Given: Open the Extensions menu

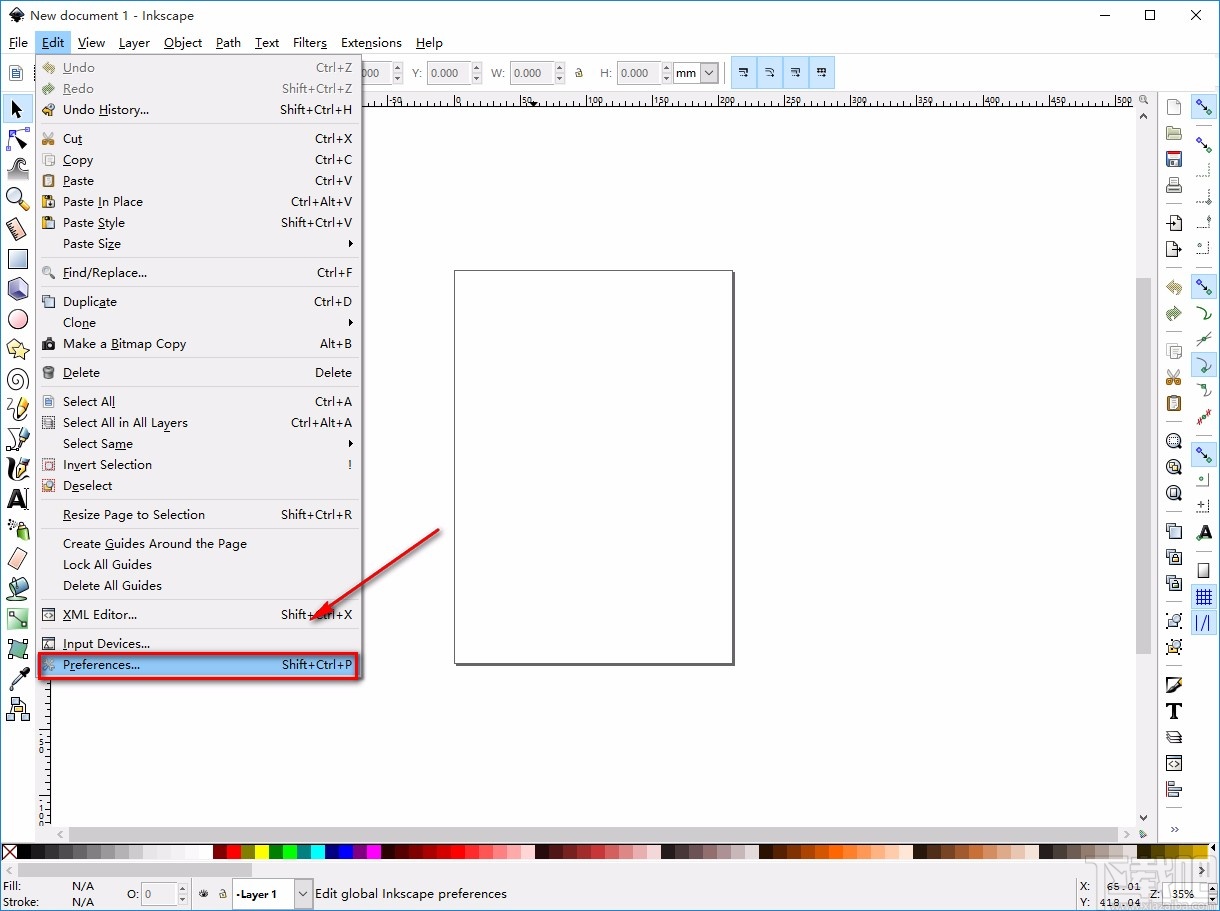Looking at the screenshot, I should [371, 43].
